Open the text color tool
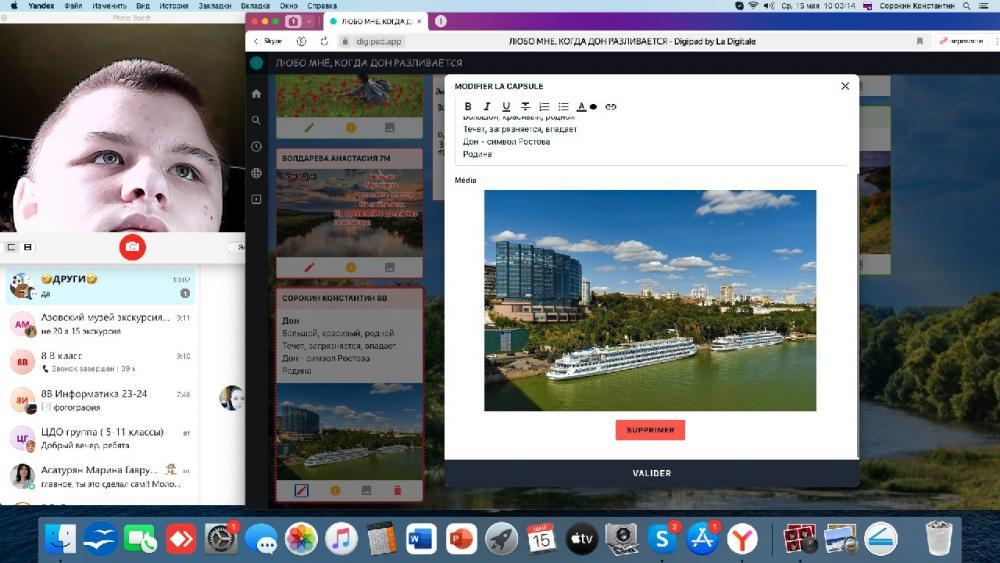The height and width of the screenshot is (563, 1000). coord(581,106)
